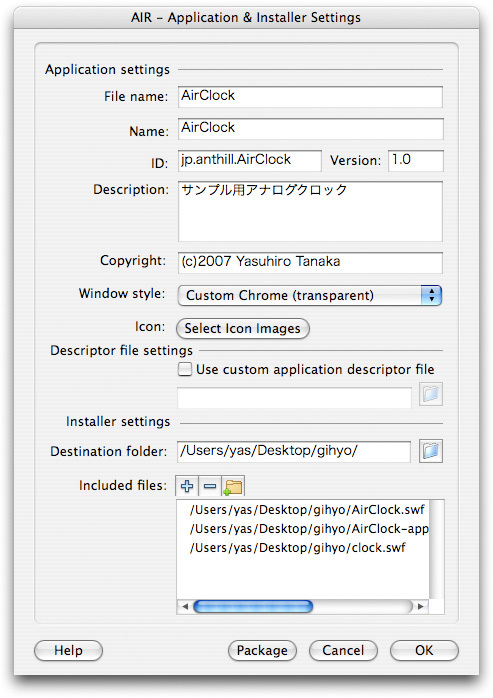Open Help for this dialog

68,650
